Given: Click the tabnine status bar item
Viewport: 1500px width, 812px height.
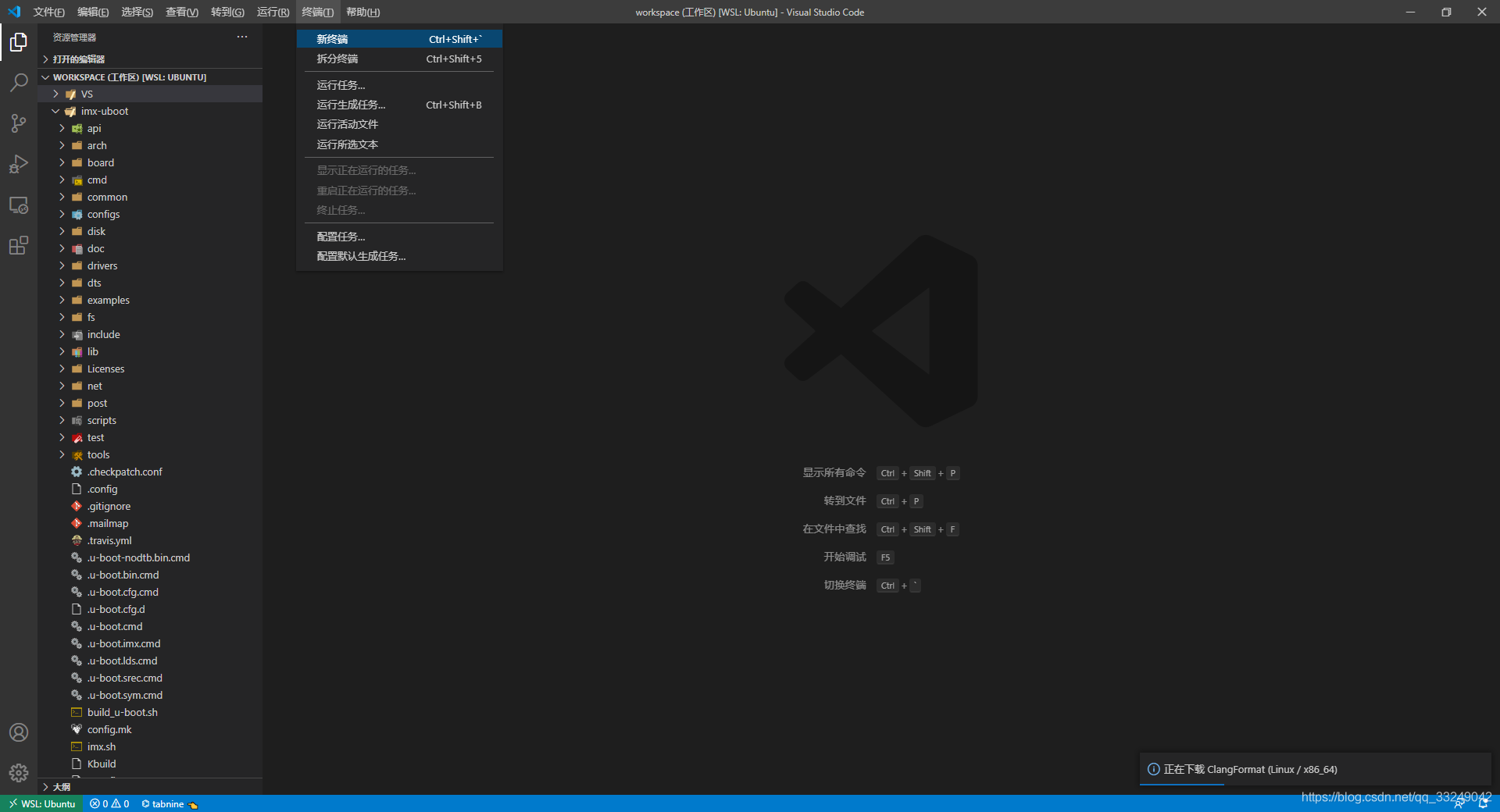Looking at the screenshot, I should [x=170, y=803].
